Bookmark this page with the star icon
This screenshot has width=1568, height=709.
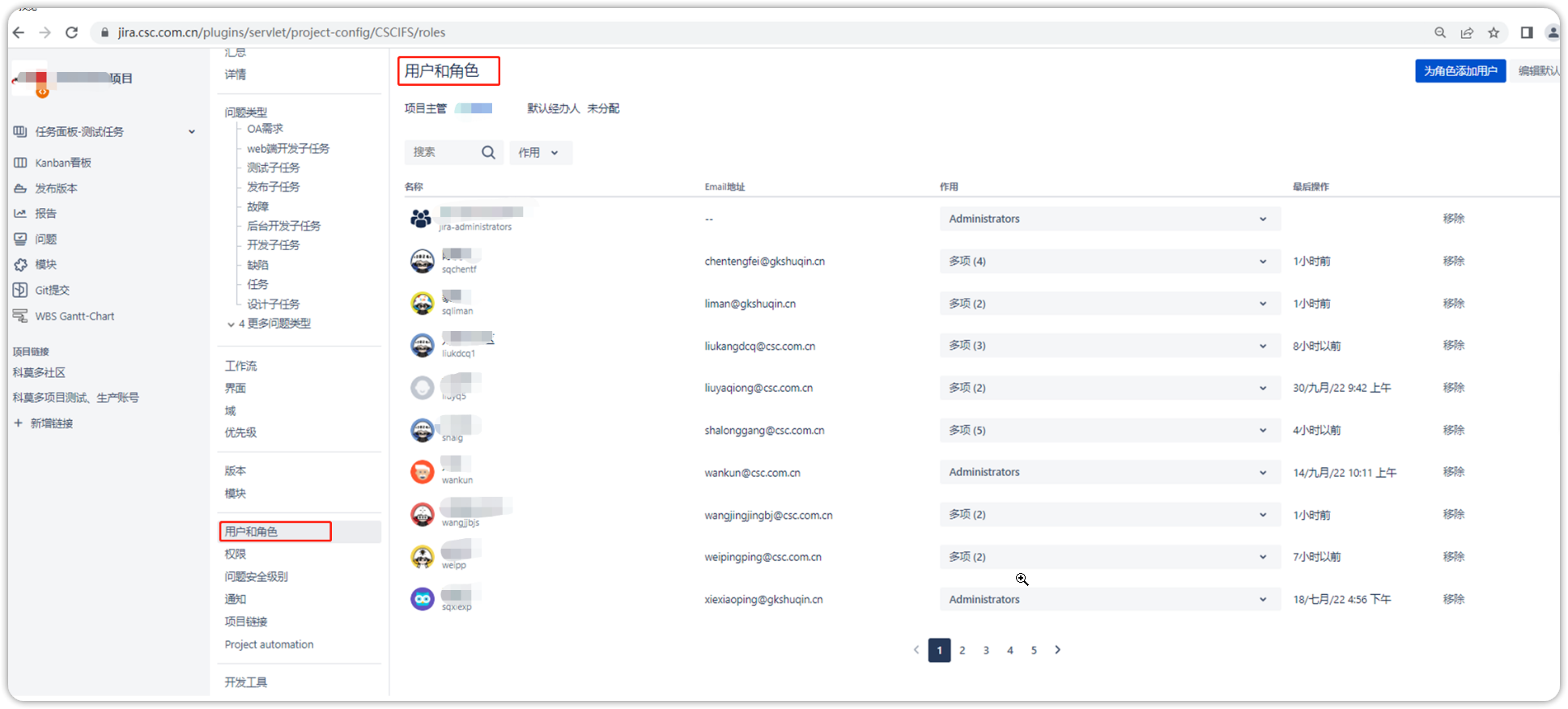pyautogui.click(x=1494, y=32)
